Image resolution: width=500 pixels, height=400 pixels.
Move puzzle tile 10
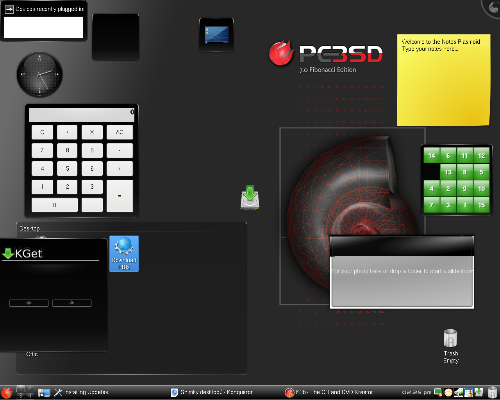[481, 188]
